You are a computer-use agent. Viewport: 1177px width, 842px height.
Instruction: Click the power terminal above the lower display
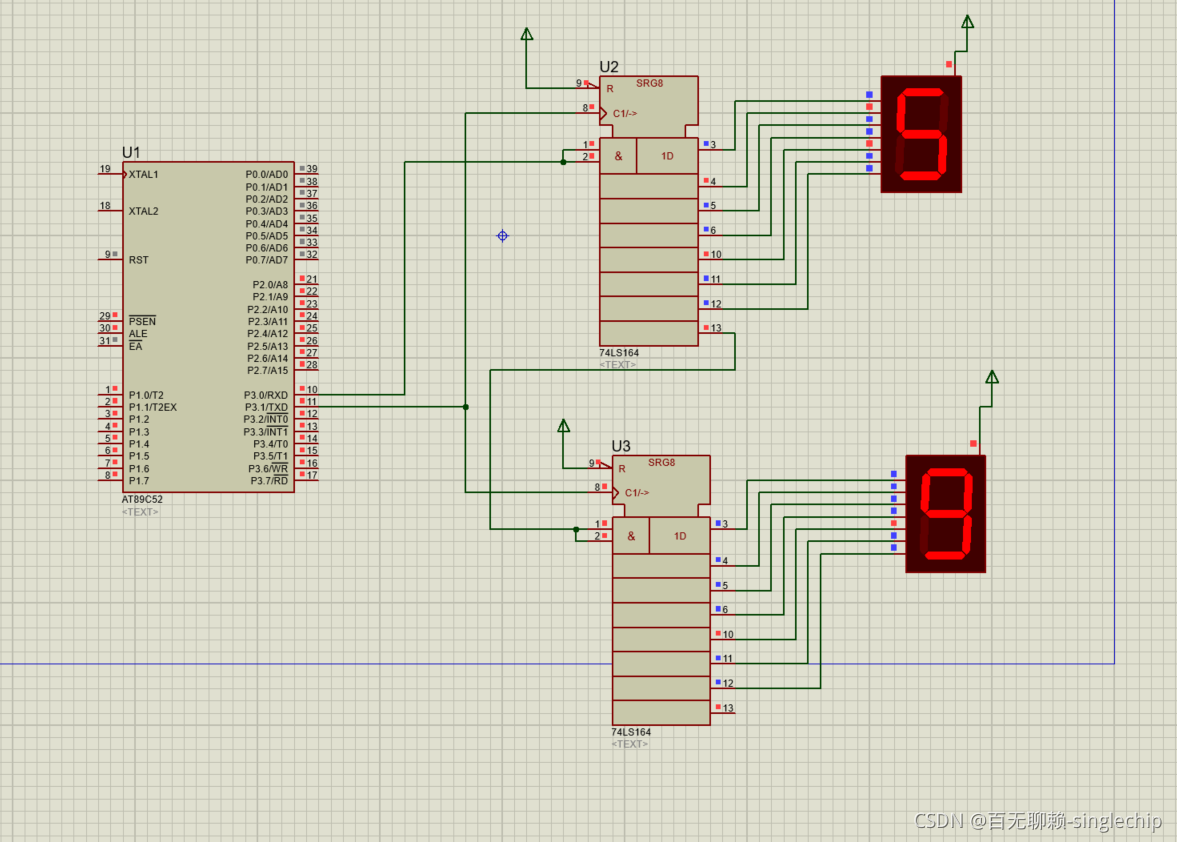click(x=992, y=377)
